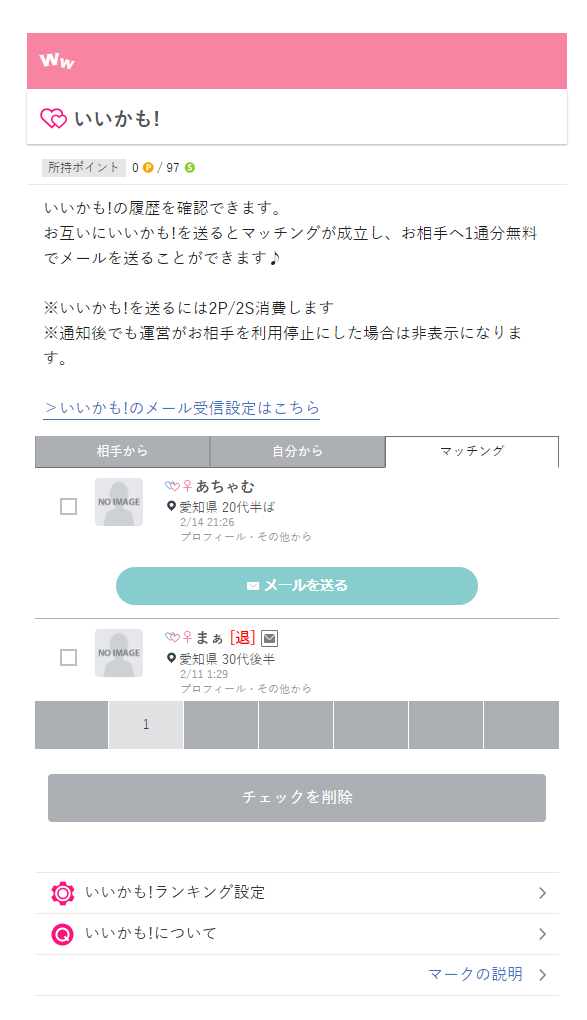Viewport: 587px width, 1020px height.
Task: Click the WW site logo in header
Action: coord(57,60)
